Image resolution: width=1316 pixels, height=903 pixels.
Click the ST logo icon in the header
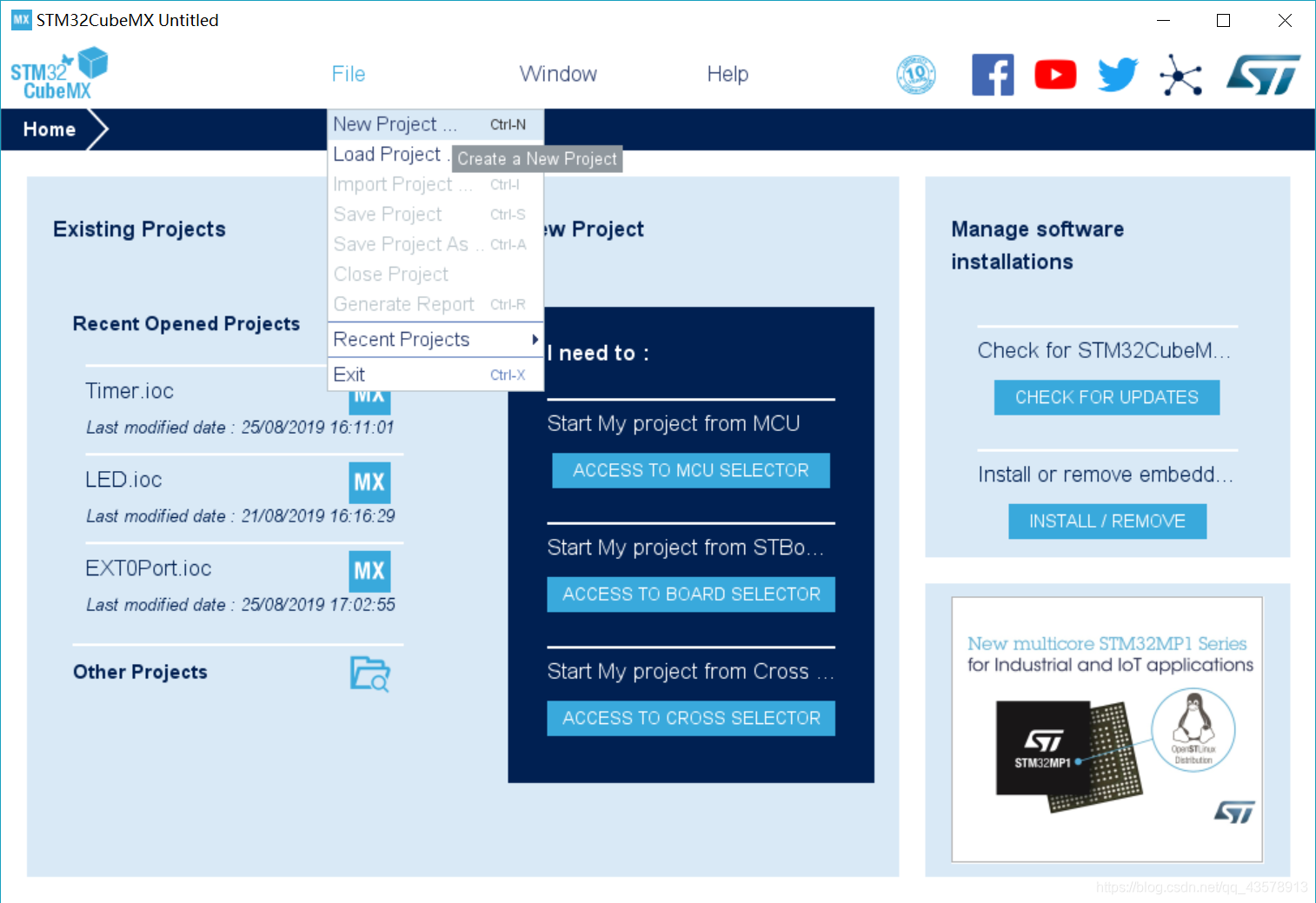coord(1263,75)
